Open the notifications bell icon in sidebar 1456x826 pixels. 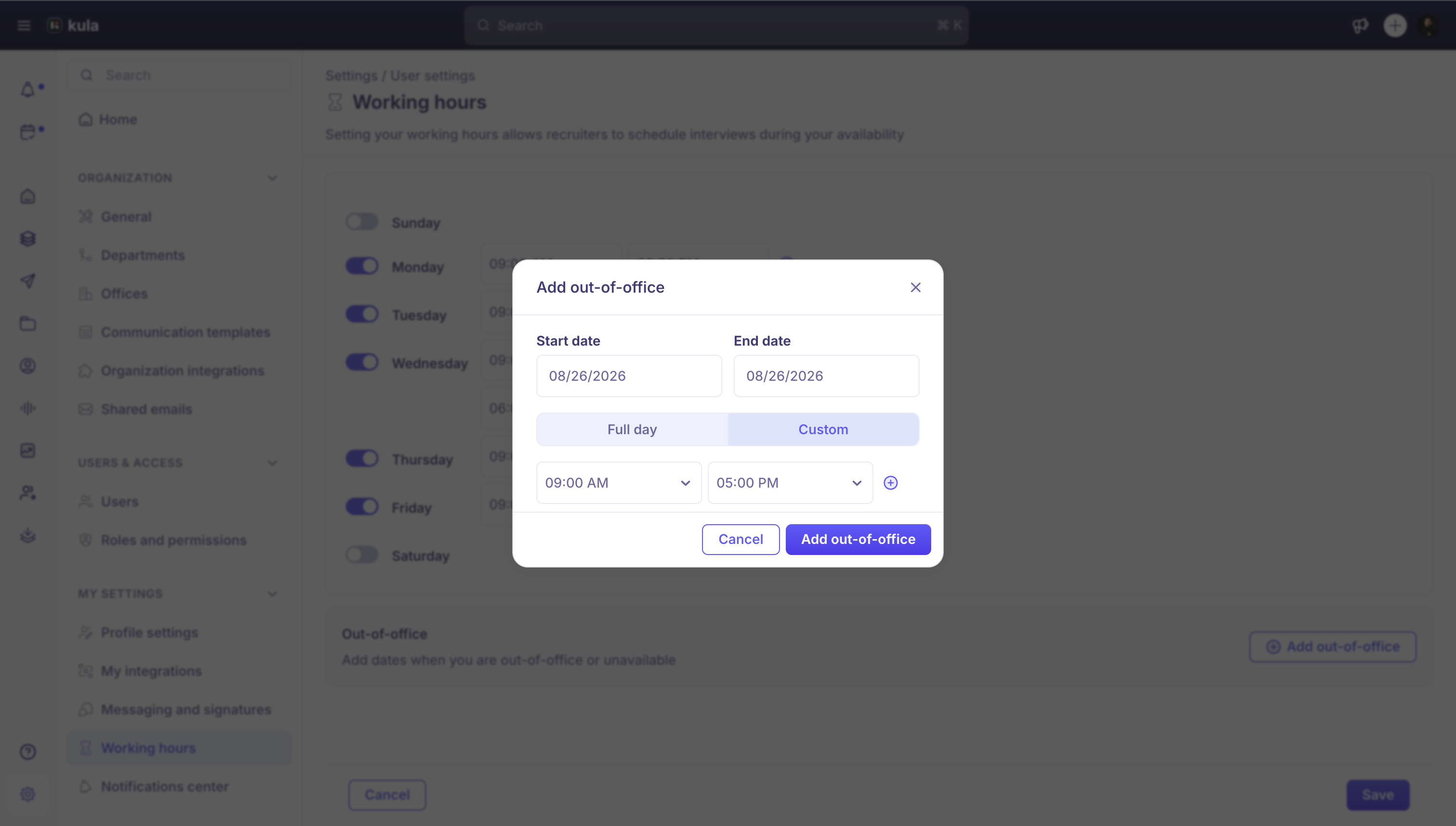pos(27,89)
